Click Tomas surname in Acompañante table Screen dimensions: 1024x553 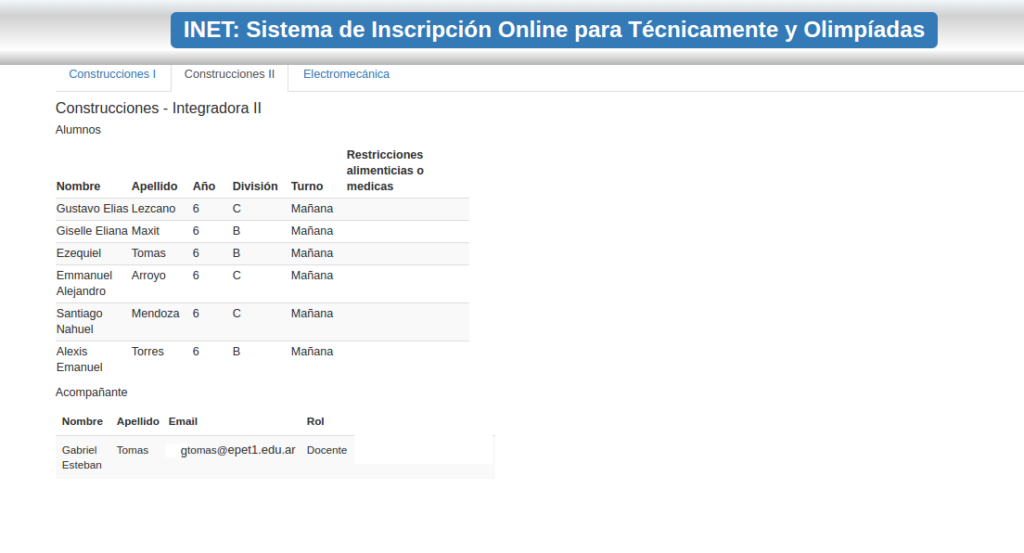point(133,450)
